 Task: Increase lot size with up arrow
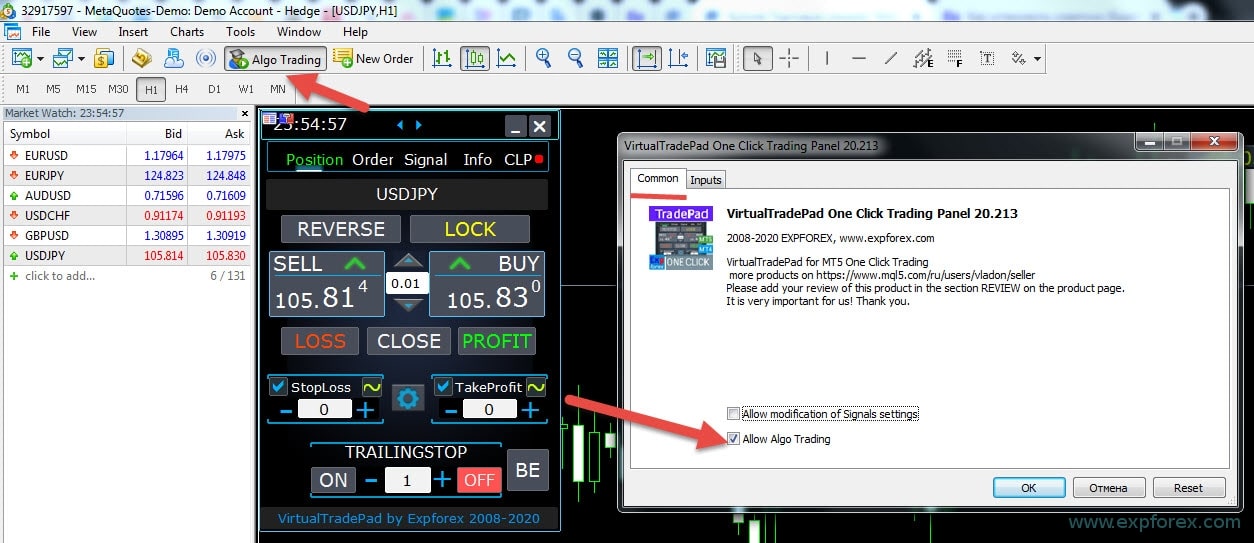click(x=406, y=261)
